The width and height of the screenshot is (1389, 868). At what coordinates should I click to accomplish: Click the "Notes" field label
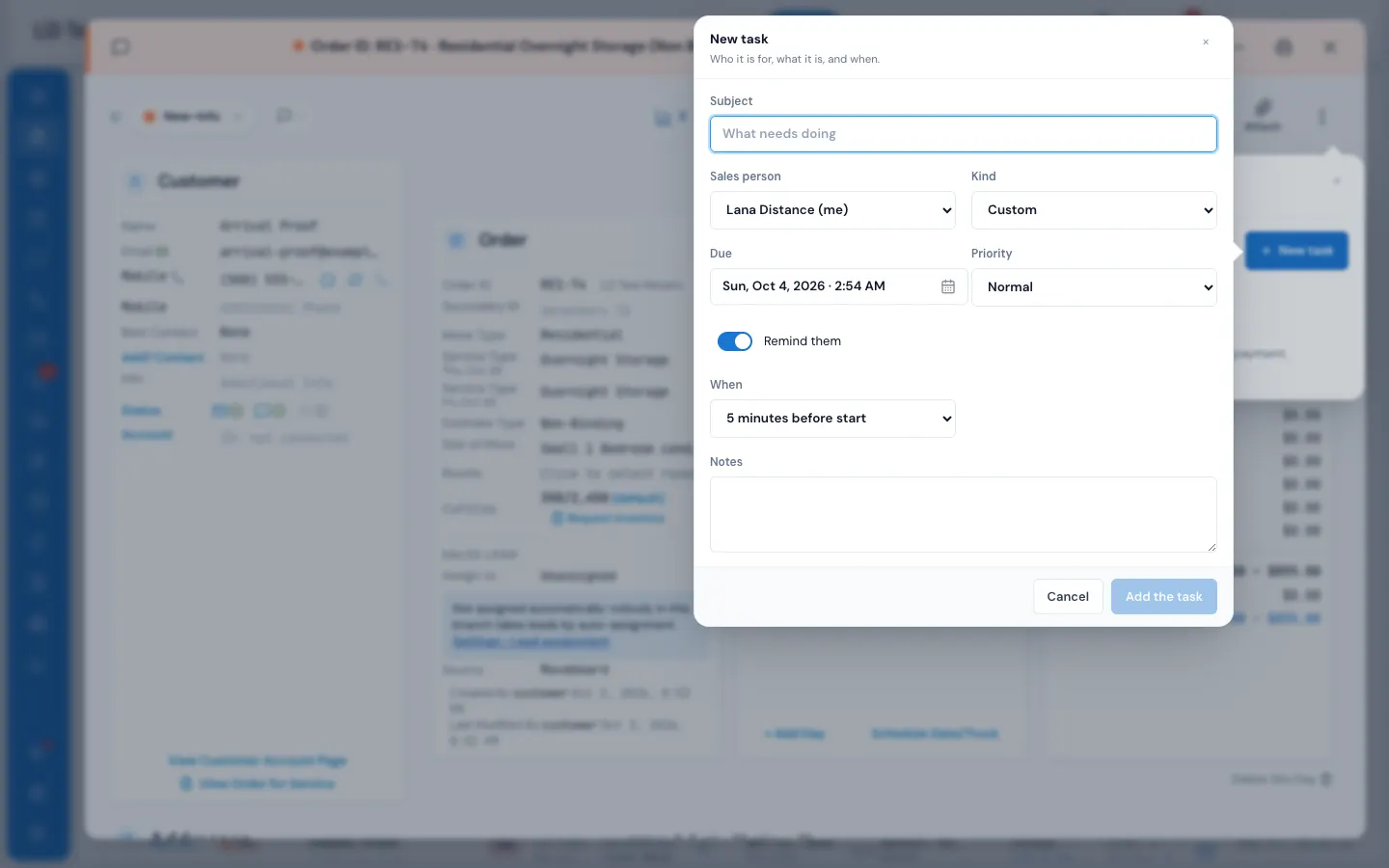pyautogui.click(x=726, y=462)
